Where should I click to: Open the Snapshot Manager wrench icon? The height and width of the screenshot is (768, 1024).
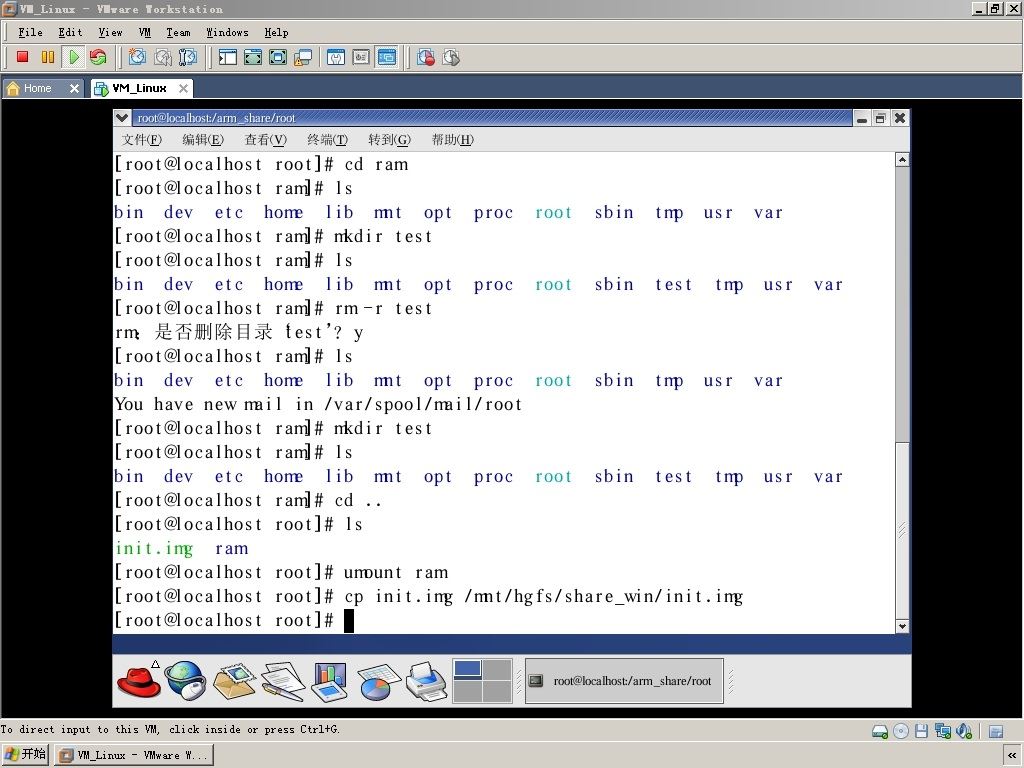187,57
